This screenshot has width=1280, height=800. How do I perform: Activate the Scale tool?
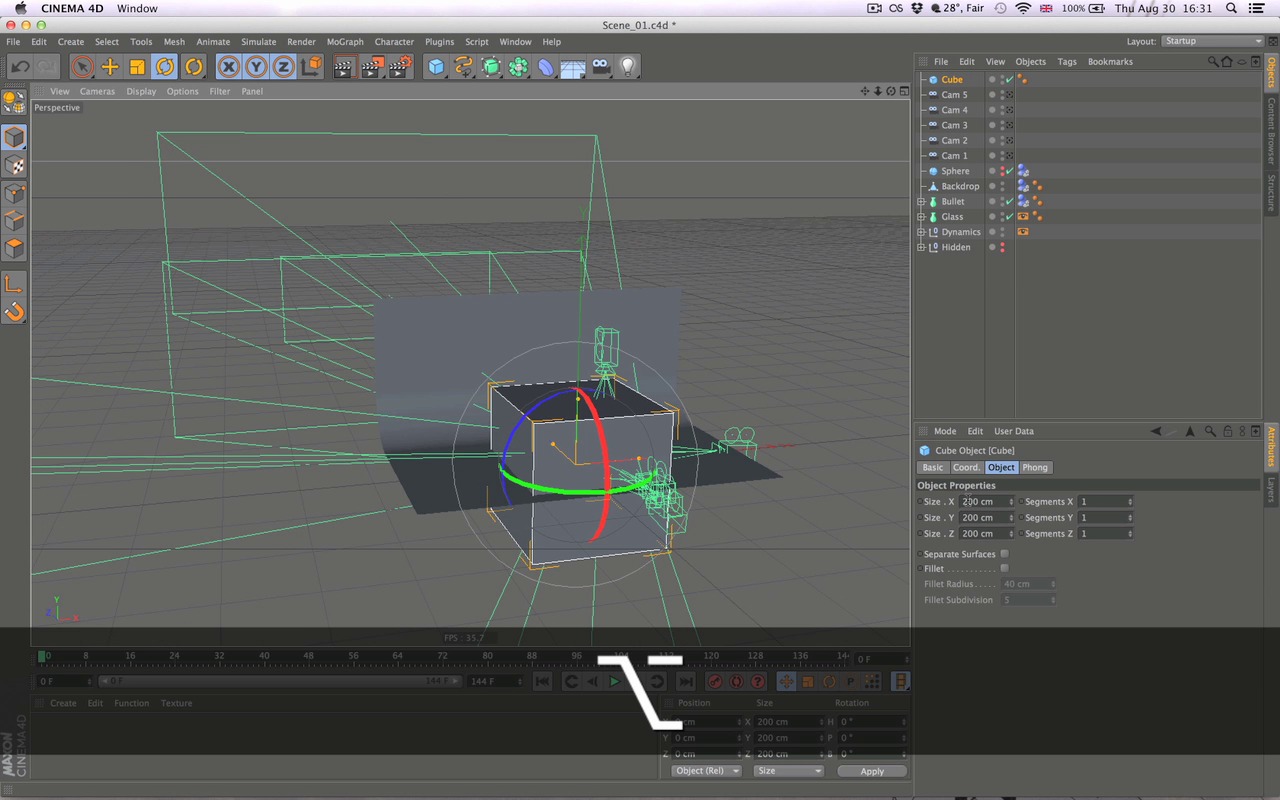coord(138,67)
